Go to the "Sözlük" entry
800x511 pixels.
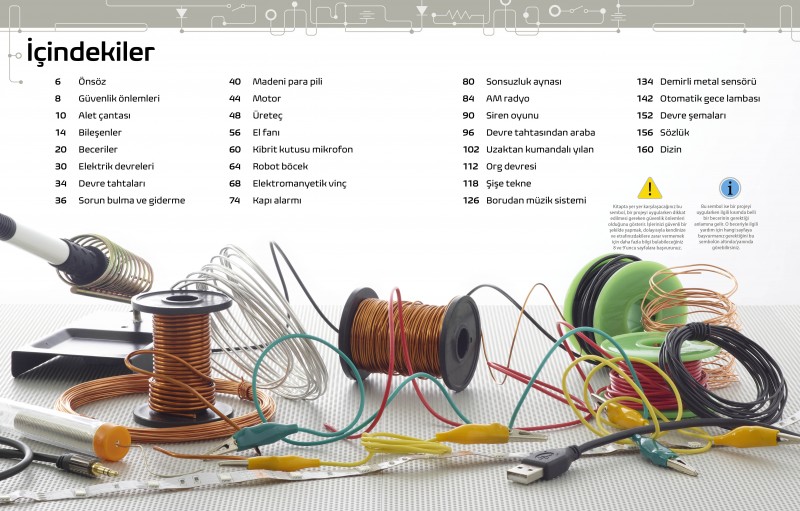coord(674,133)
